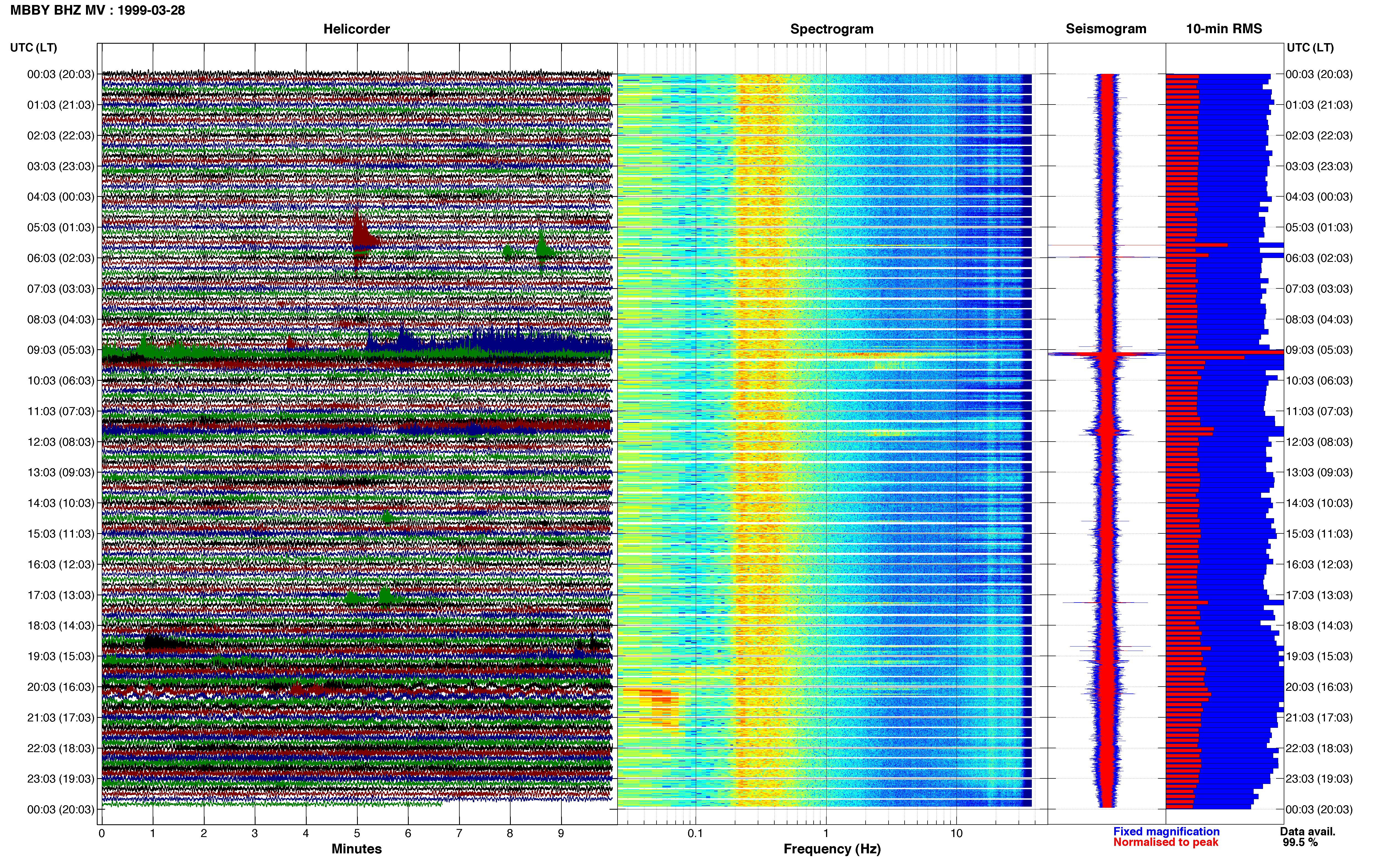Click the right time label 14:03 (10:03)
This screenshot has width=1388, height=868.
pyautogui.click(x=1319, y=503)
